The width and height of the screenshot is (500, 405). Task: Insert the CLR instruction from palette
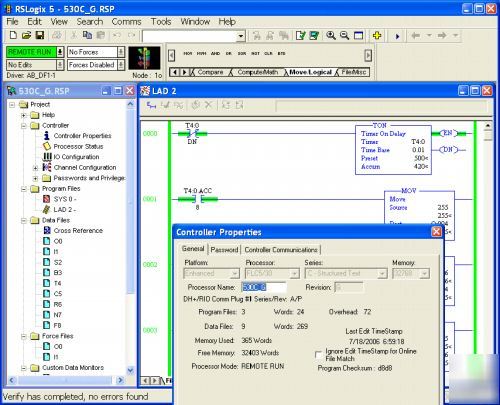(x=268, y=53)
